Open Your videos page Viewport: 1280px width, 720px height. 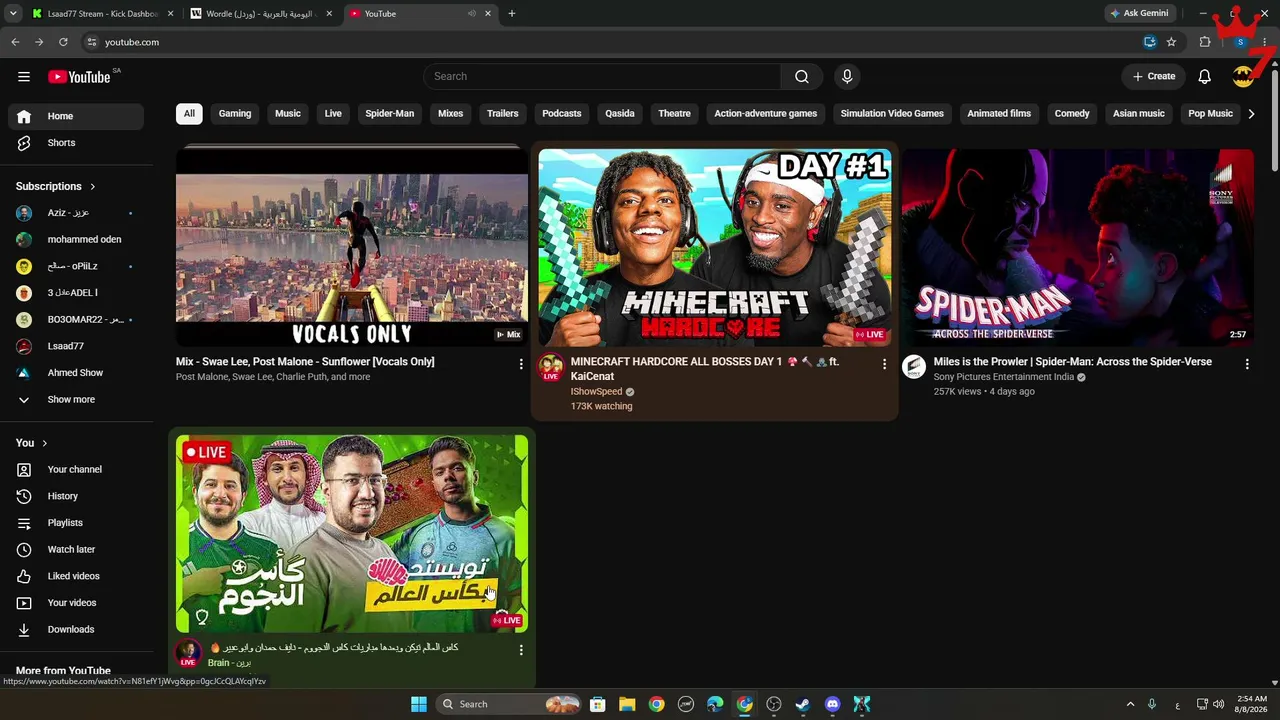(x=76, y=603)
